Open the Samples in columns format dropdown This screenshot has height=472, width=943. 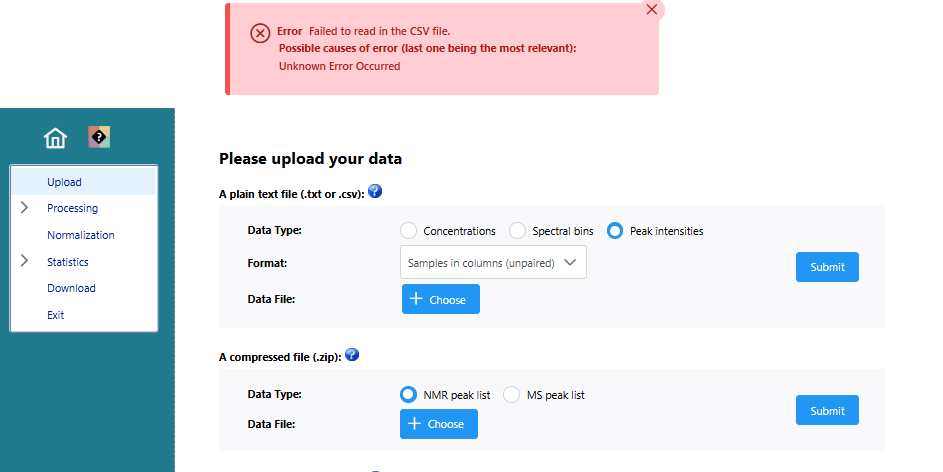493,262
